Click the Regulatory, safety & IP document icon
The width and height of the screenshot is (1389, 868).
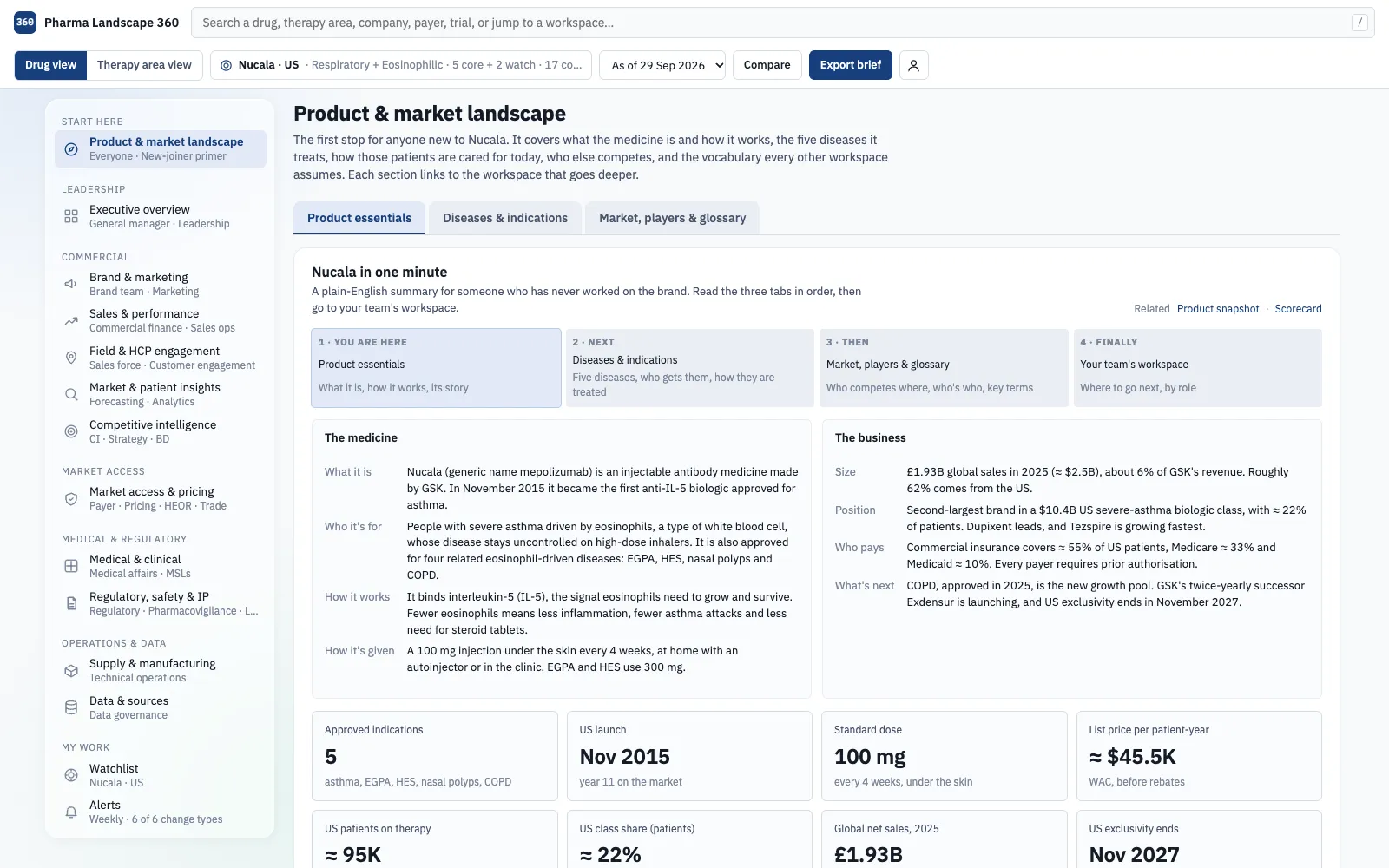pos(71,603)
